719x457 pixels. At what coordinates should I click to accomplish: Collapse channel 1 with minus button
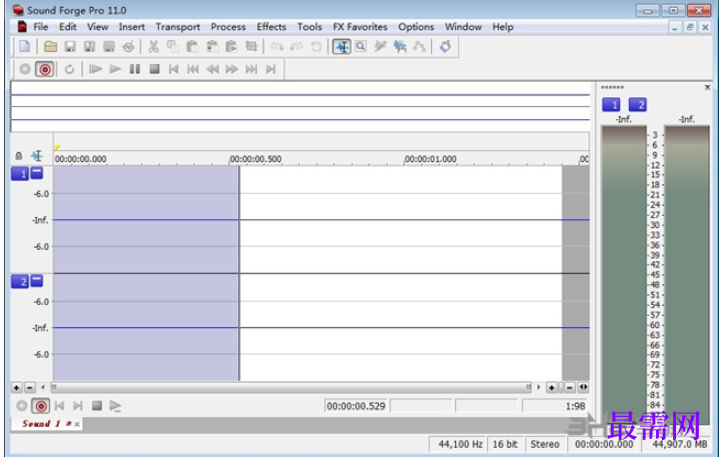[x=37, y=173]
